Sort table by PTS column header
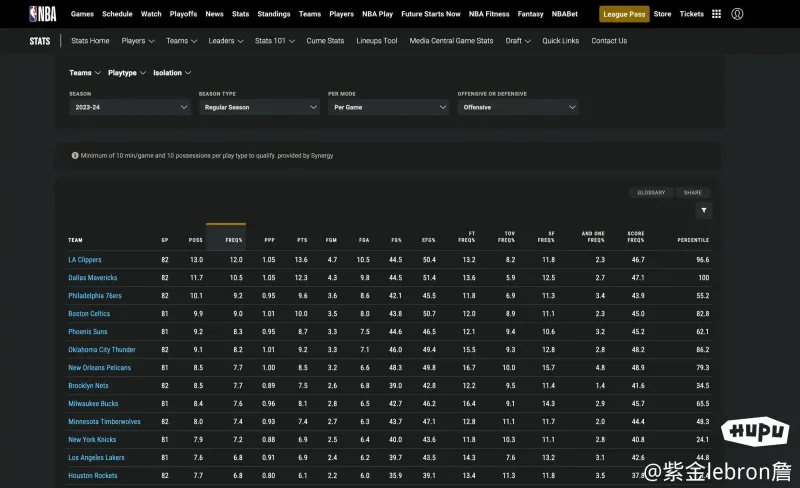The width and height of the screenshot is (800, 488). point(302,240)
